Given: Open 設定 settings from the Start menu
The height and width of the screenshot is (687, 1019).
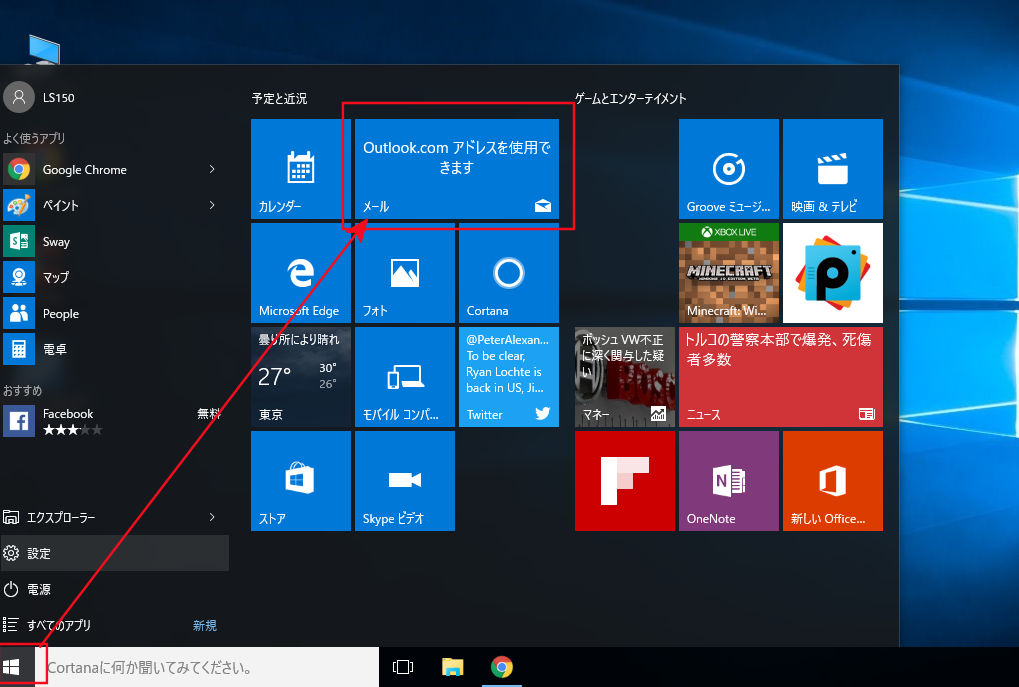Looking at the screenshot, I should 114,553.
